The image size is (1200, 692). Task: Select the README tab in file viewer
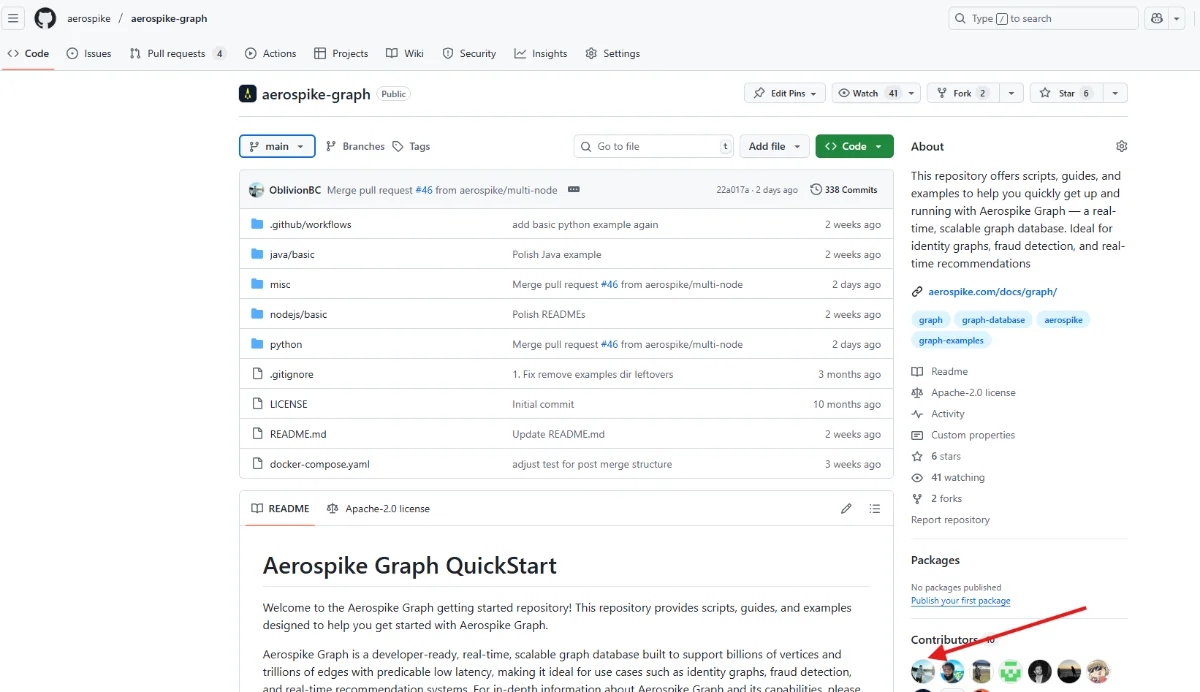point(280,508)
